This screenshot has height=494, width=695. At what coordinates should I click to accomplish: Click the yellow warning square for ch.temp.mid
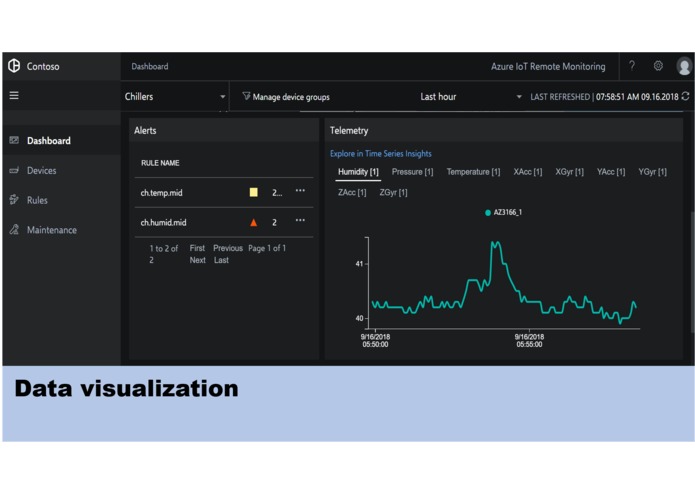[x=254, y=192]
